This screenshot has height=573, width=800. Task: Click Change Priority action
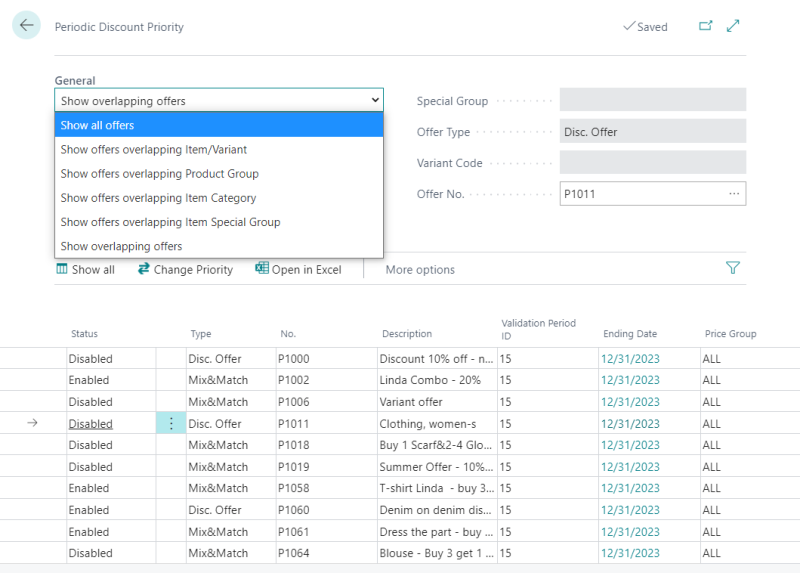point(185,269)
